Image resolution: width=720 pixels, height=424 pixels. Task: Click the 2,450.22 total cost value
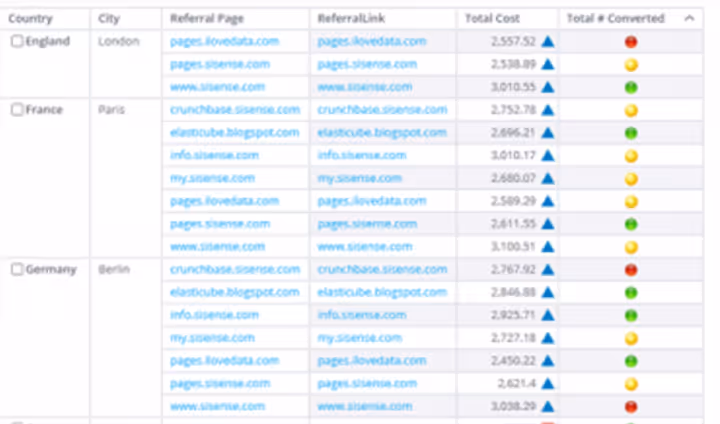tap(513, 361)
